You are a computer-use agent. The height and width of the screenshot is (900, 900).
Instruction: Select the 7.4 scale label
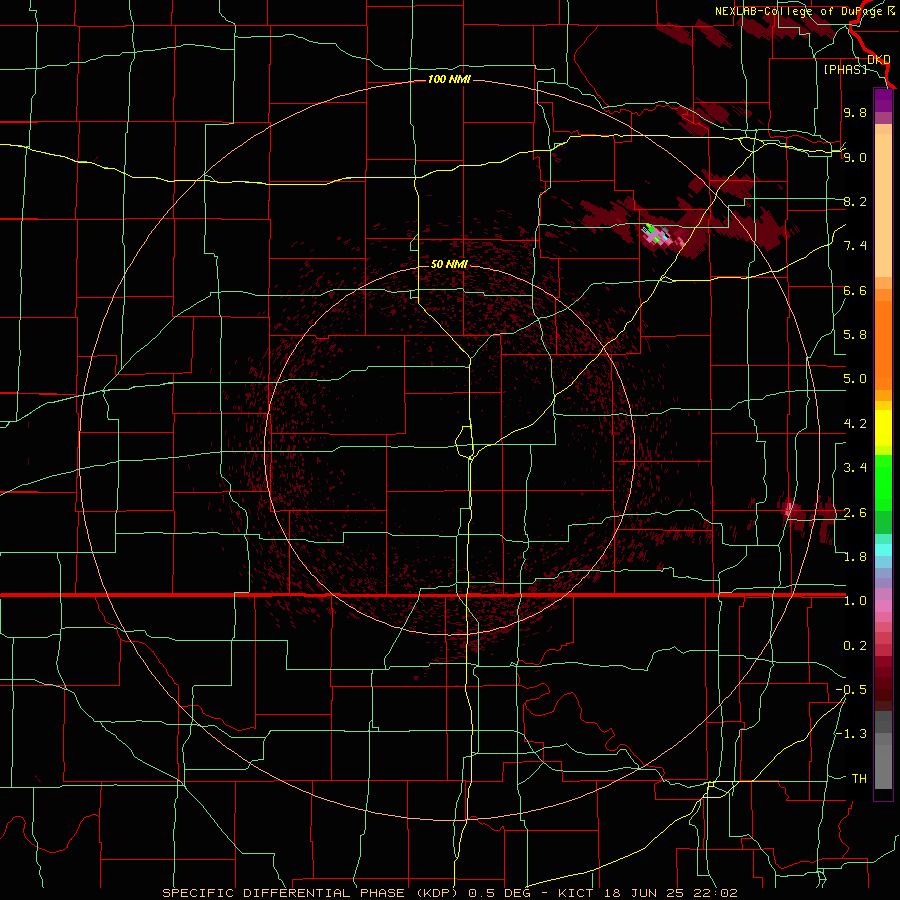point(855,246)
